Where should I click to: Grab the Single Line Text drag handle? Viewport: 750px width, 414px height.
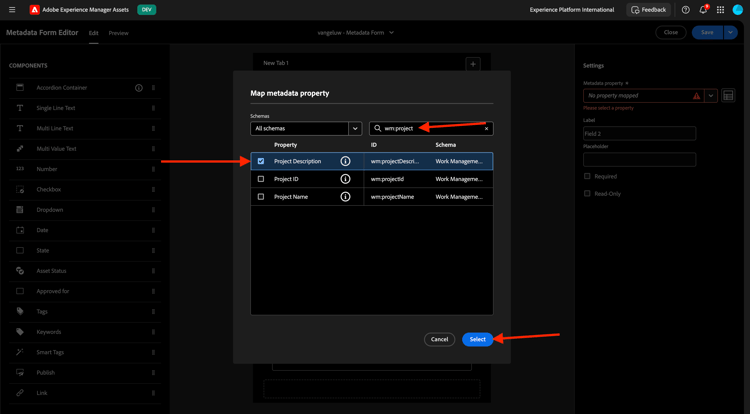point(153,108)
